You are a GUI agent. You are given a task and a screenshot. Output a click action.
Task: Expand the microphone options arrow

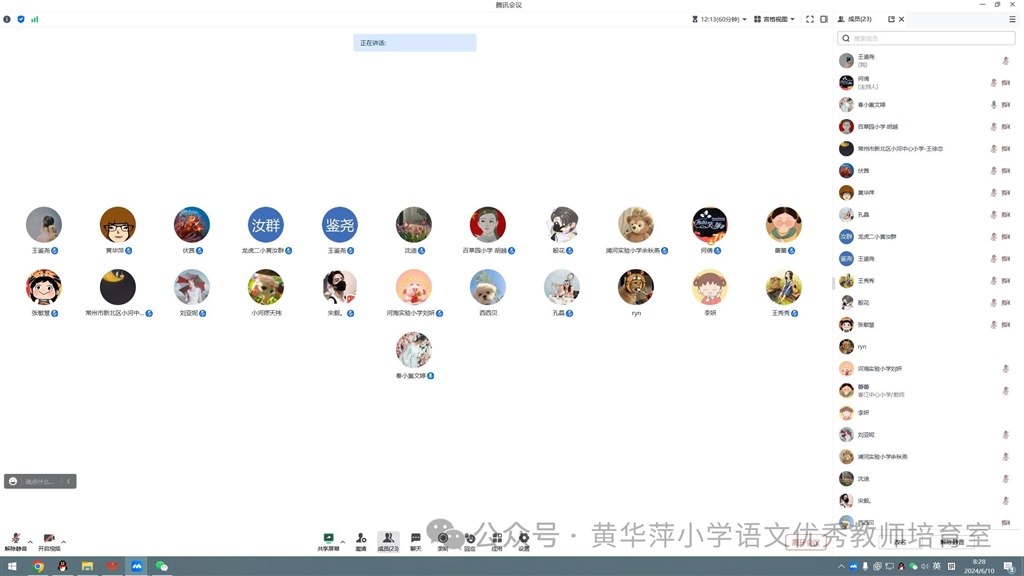point(30,542)
